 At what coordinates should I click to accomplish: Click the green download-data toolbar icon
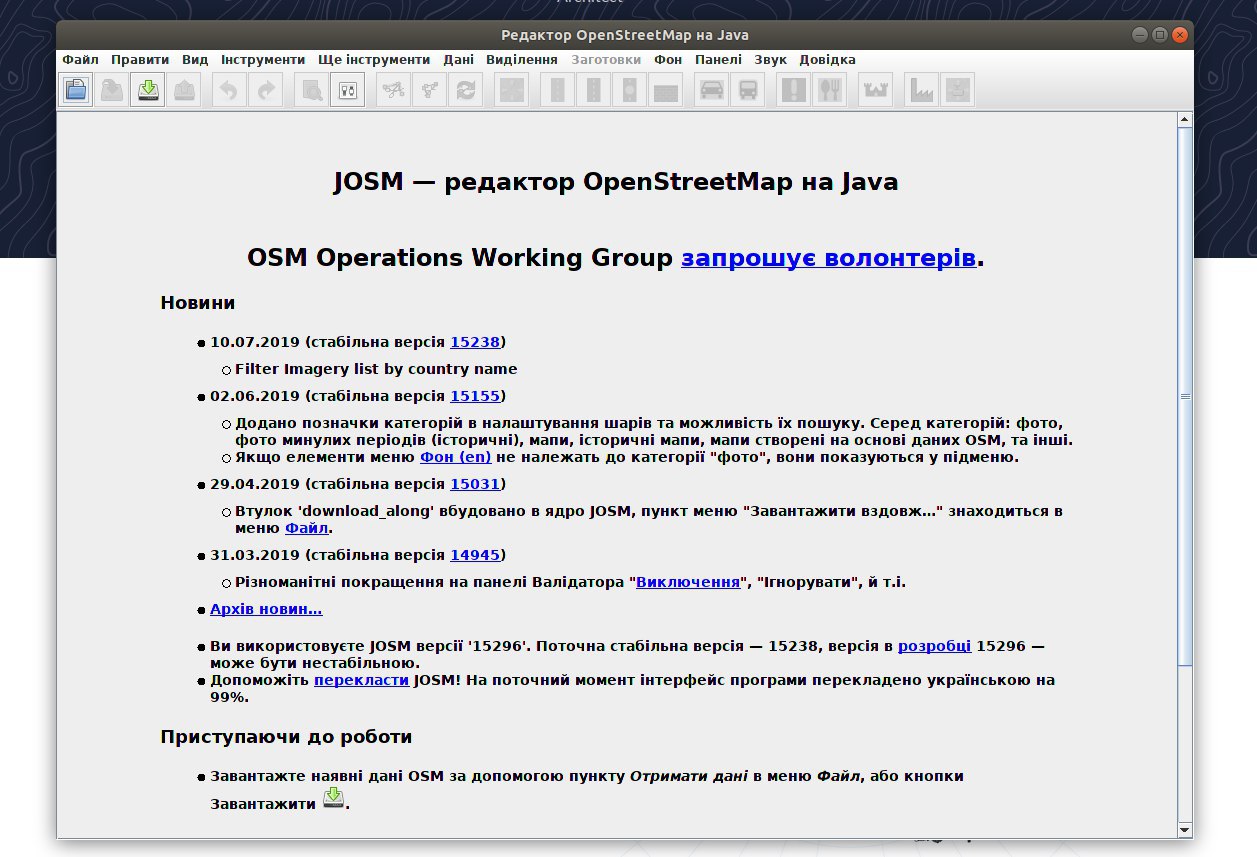[x=148, y=90]
